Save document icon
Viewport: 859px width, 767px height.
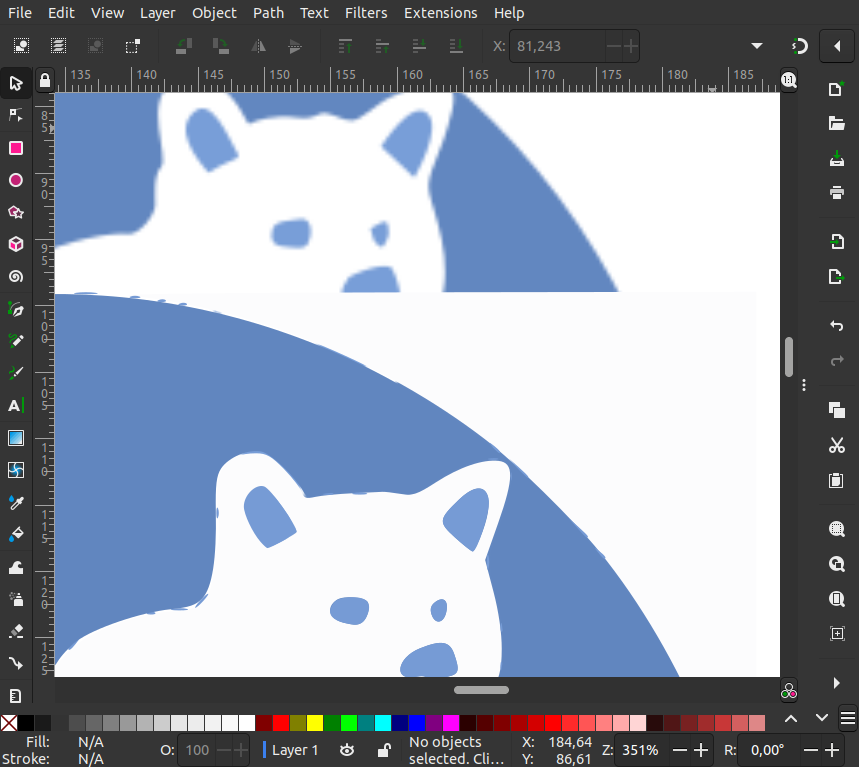point(837,159)
